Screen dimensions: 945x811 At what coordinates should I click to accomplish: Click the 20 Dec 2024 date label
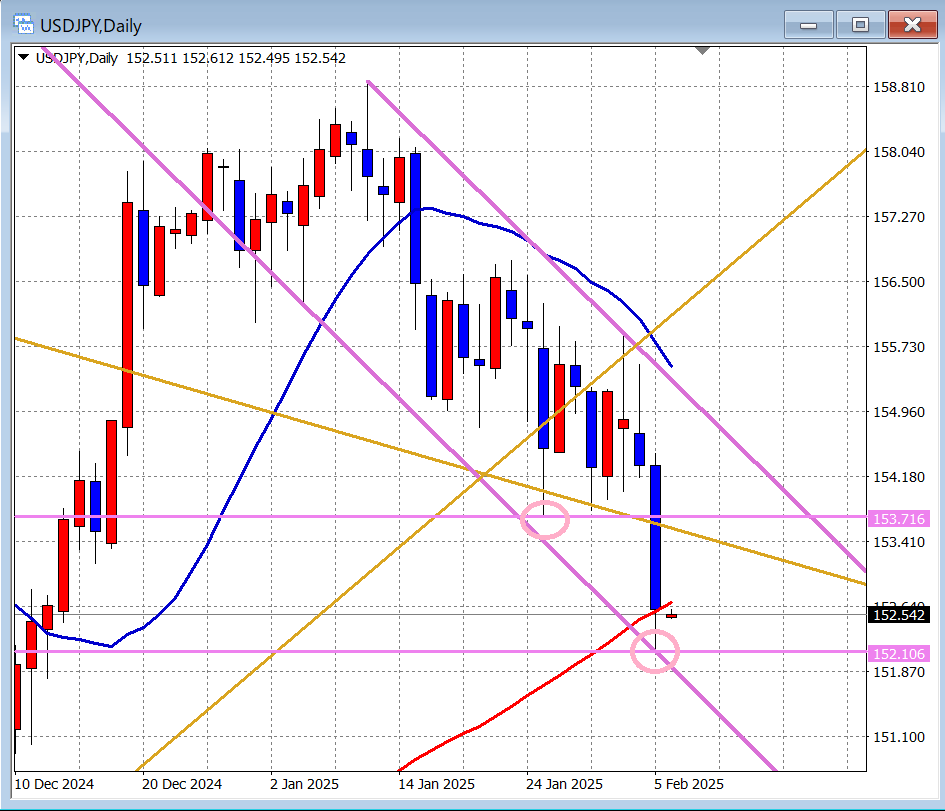(x=182, y=784)
